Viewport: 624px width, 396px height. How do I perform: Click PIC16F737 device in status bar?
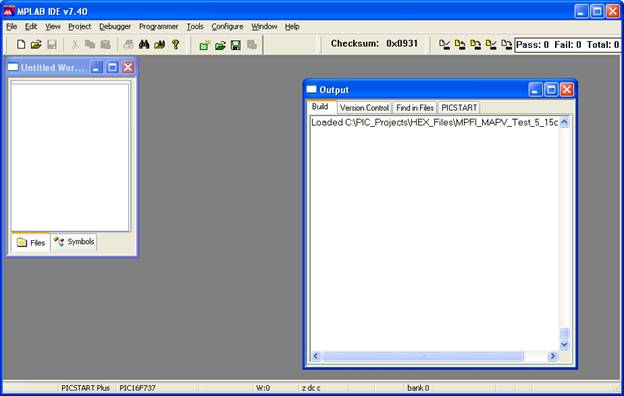point(138,388)
